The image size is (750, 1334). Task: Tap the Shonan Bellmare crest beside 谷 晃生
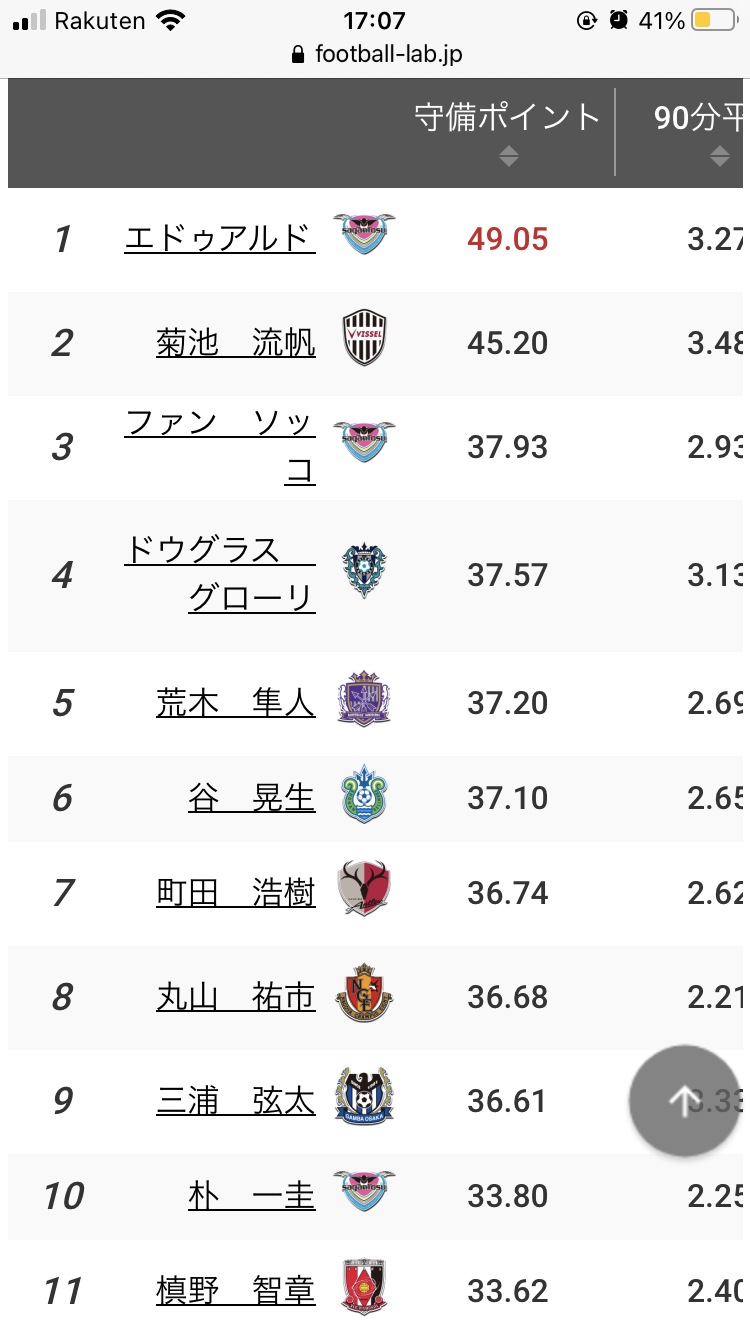[x=363, y=794]
